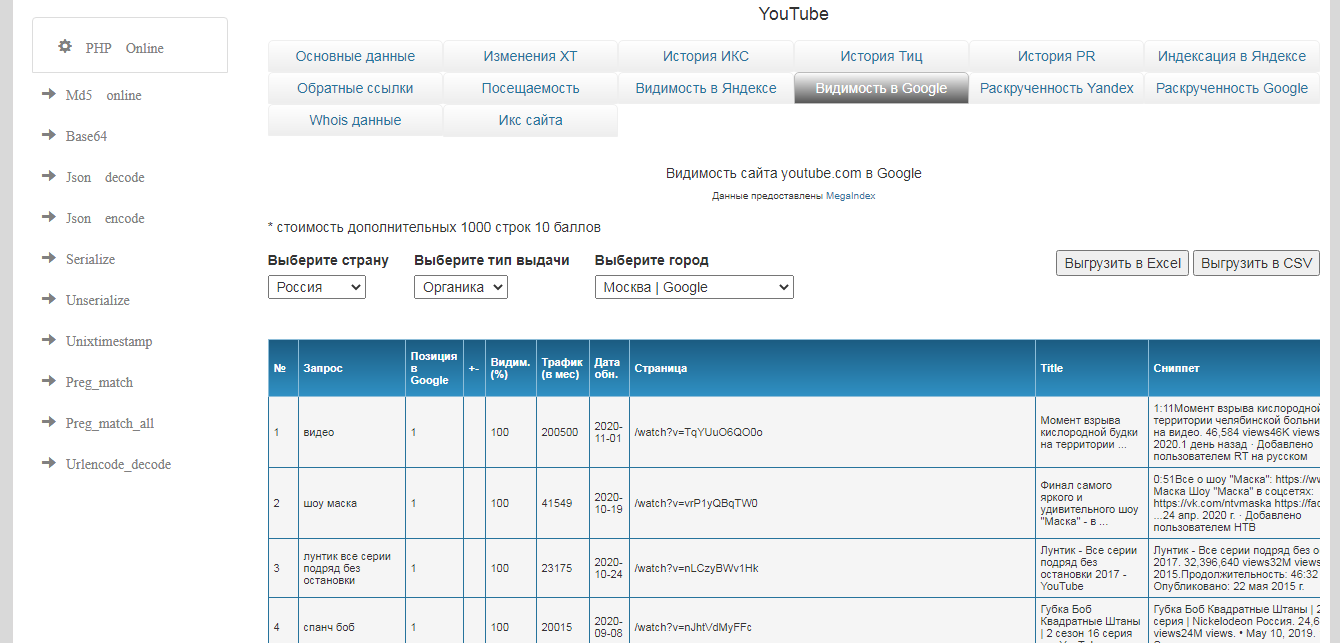1340x643 pixels.
Task: Click the arrow icon beside Json decode
Action: [48, 176]
